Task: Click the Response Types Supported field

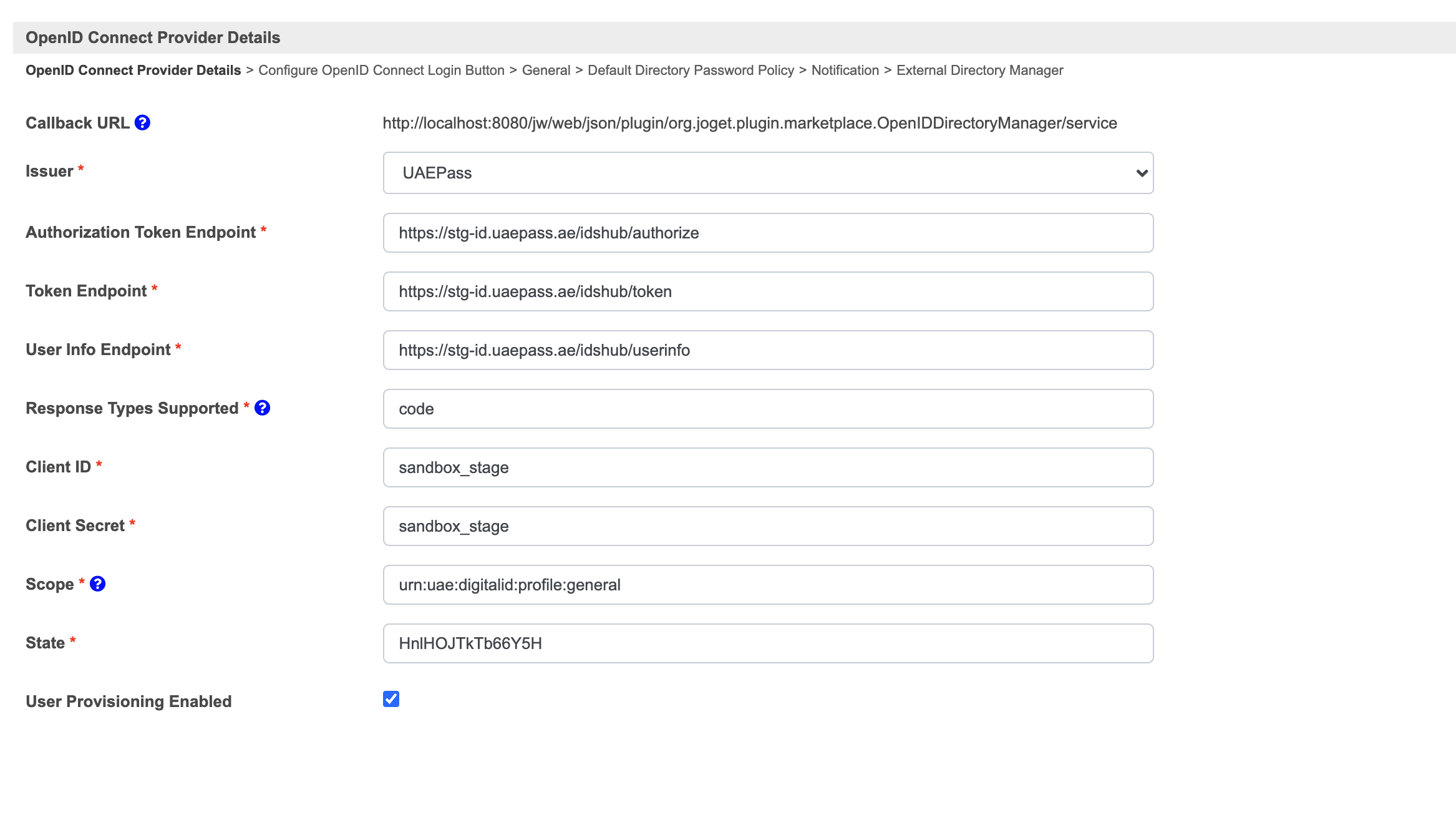Action: [x=768, y=409]
